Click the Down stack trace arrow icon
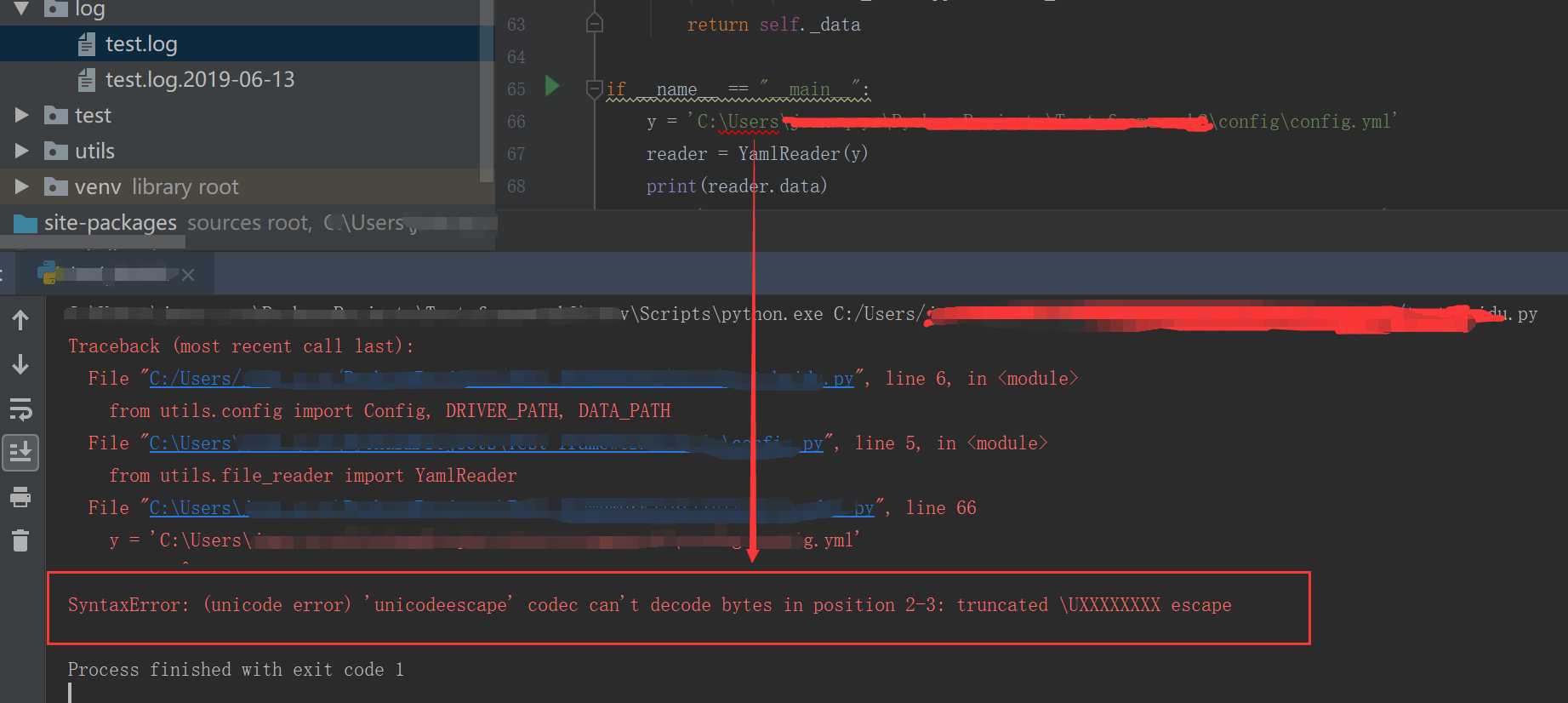The image size is (1568, 703). click(20, 364)
